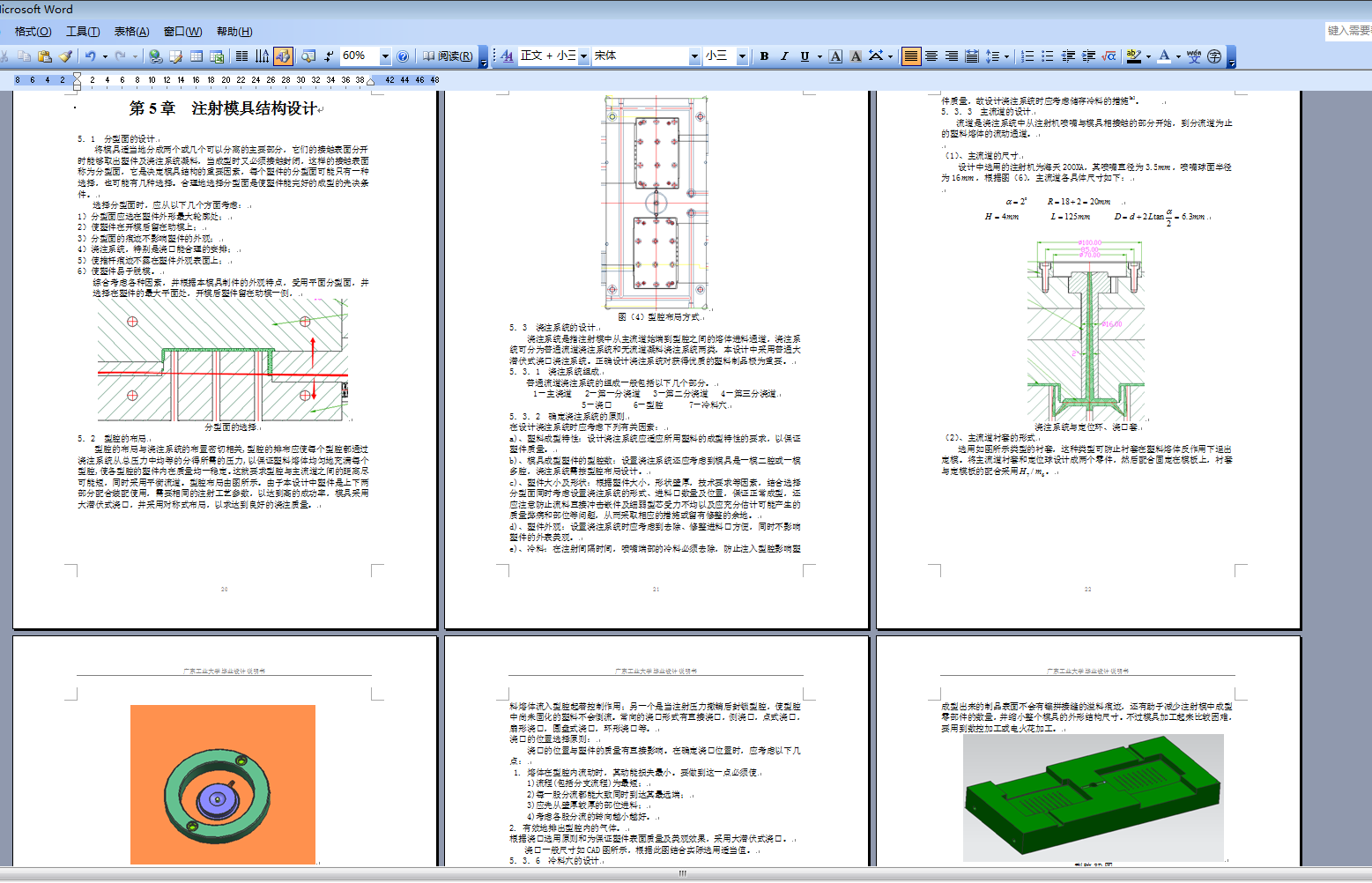Screen dimensions: 1372x883
Task: Open the Columns layout tool
Action: pos(241,56)
